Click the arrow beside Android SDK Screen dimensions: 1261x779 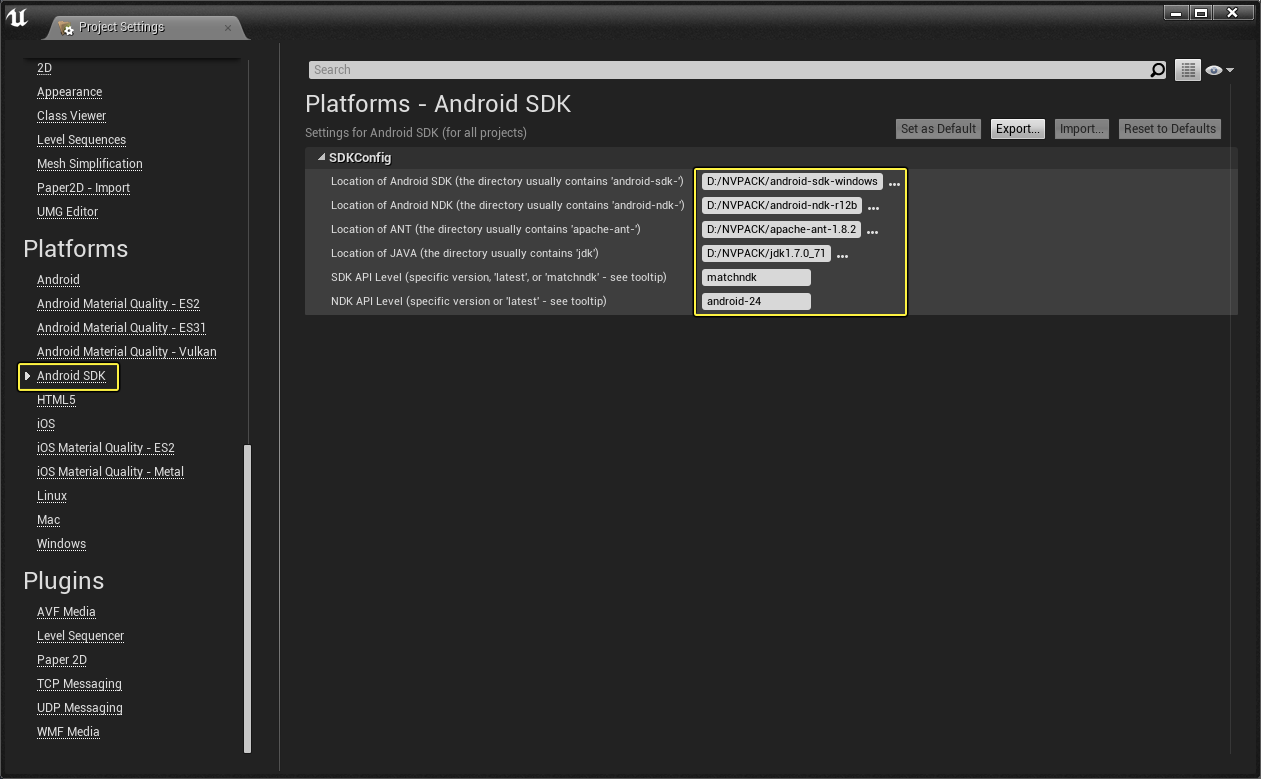point(28,376)
